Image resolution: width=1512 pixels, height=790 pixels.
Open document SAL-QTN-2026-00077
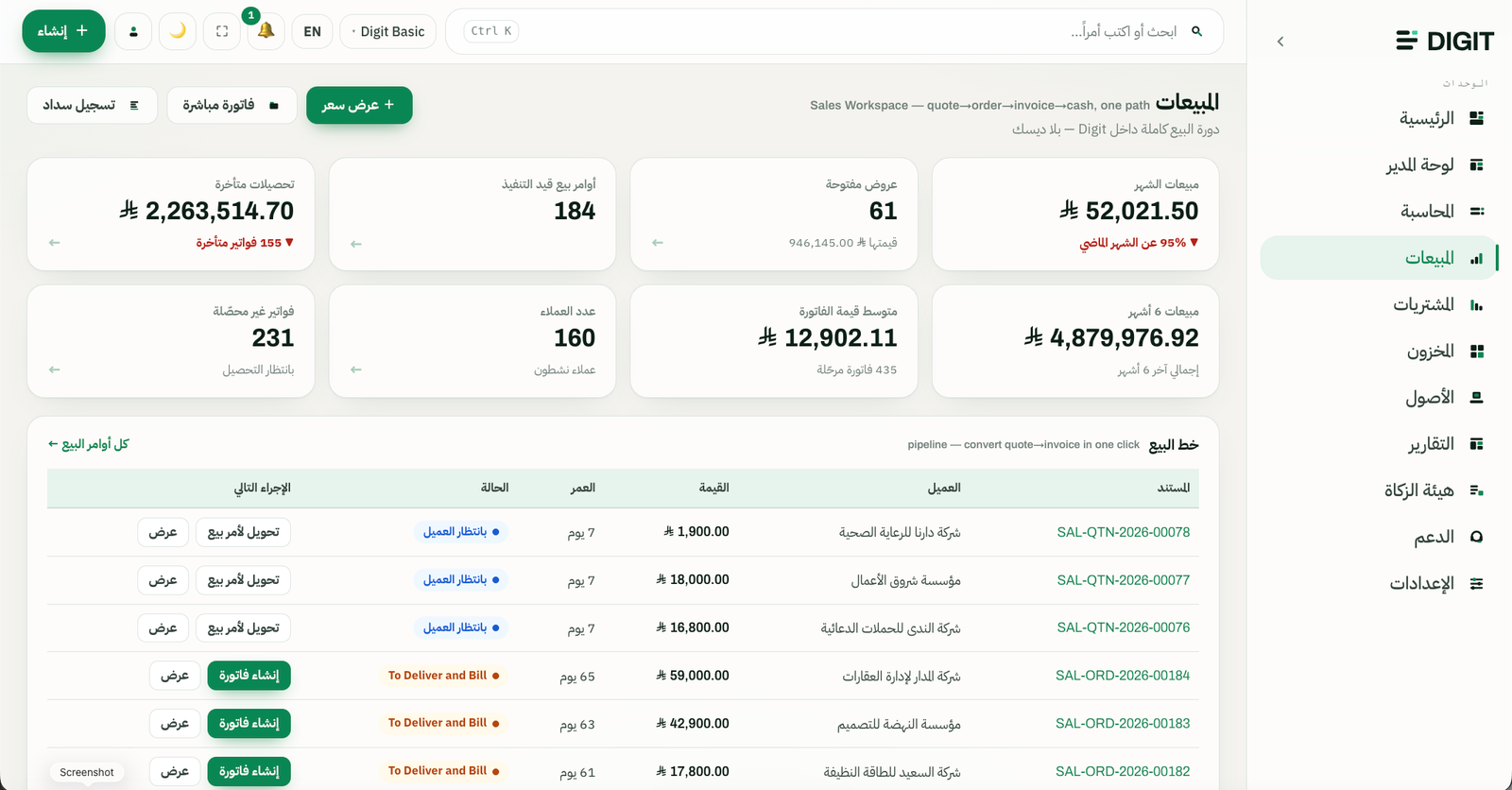(1123, 580)
